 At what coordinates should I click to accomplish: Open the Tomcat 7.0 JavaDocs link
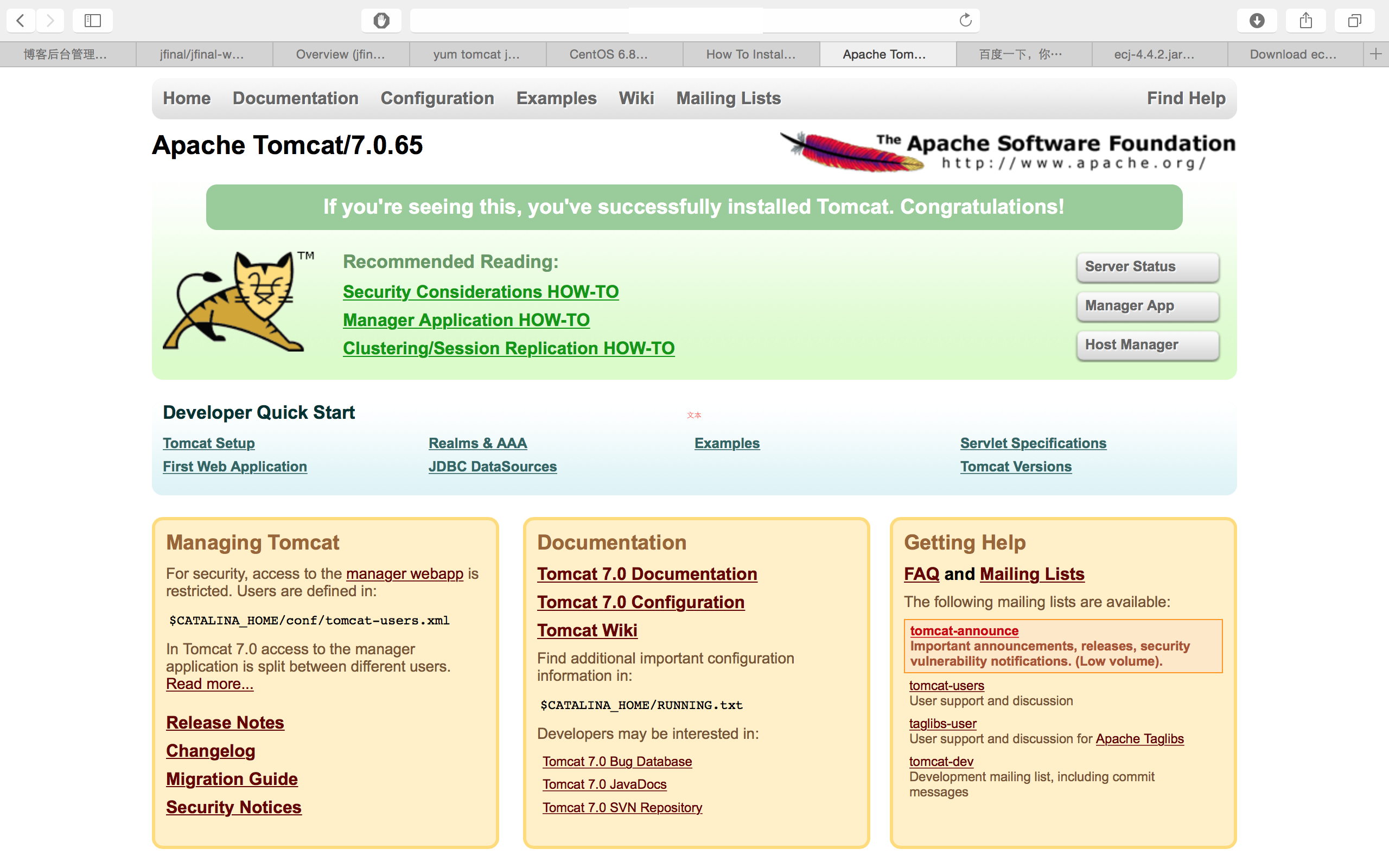[x=604, y=784]
